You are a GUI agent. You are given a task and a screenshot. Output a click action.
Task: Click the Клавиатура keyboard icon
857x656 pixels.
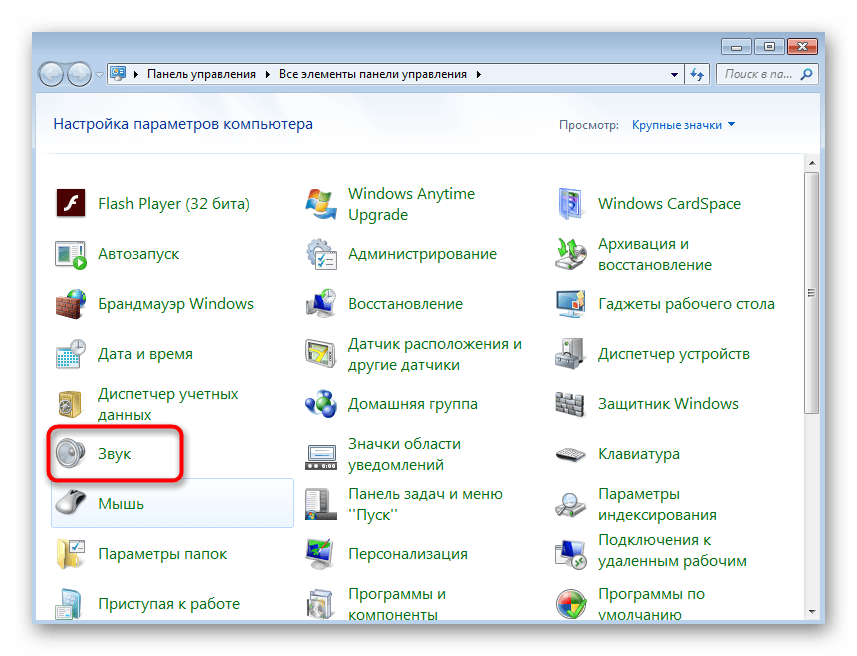tap(570, 454)
